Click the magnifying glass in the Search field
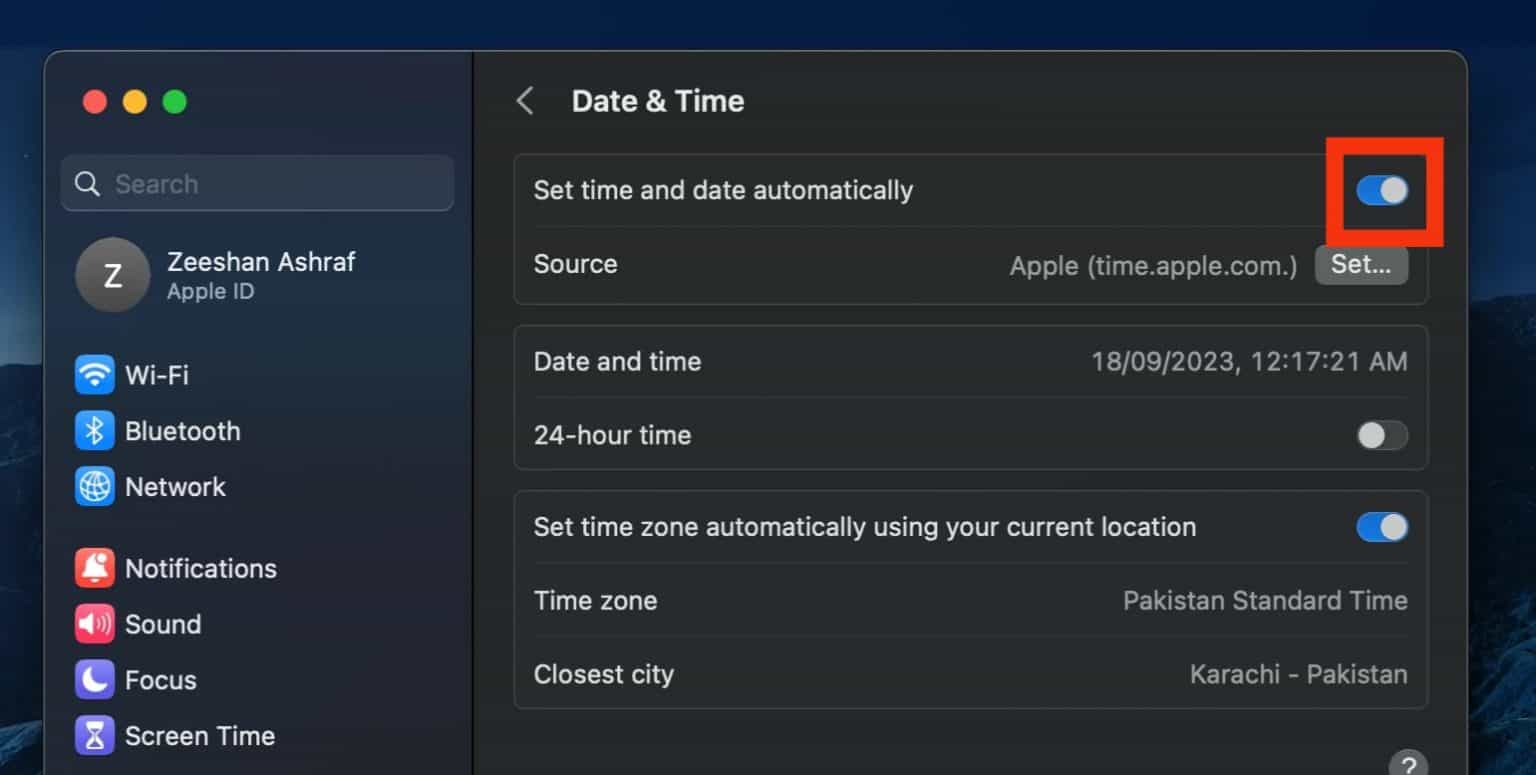The image size is (1536, 775). pyautogui.click(x=87, y=183)
